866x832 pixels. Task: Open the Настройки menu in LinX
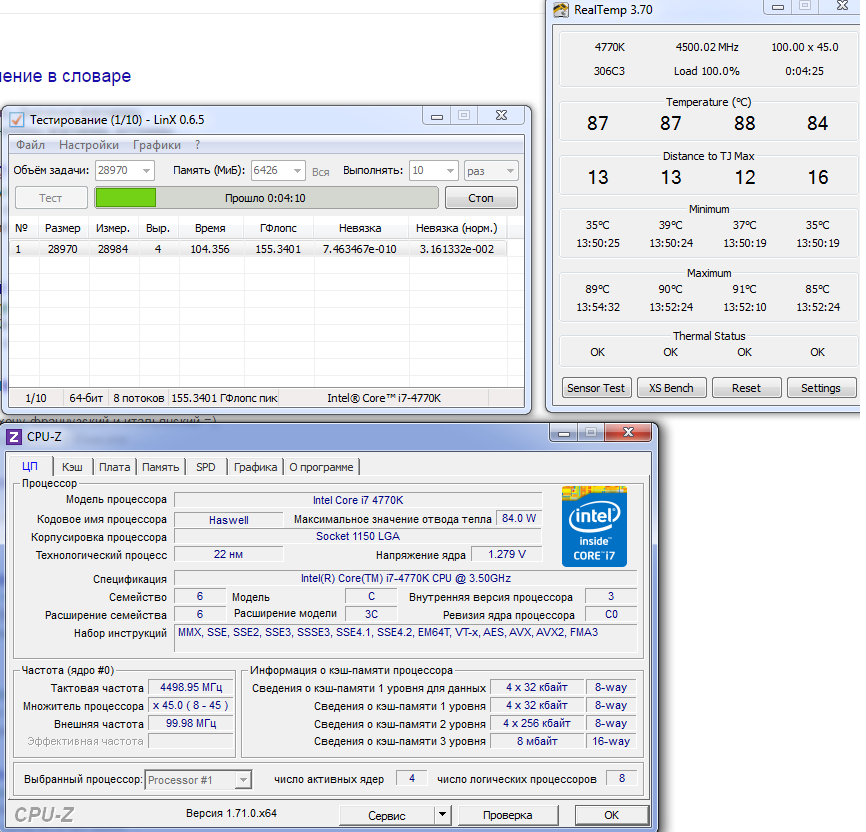coord(89,145)
